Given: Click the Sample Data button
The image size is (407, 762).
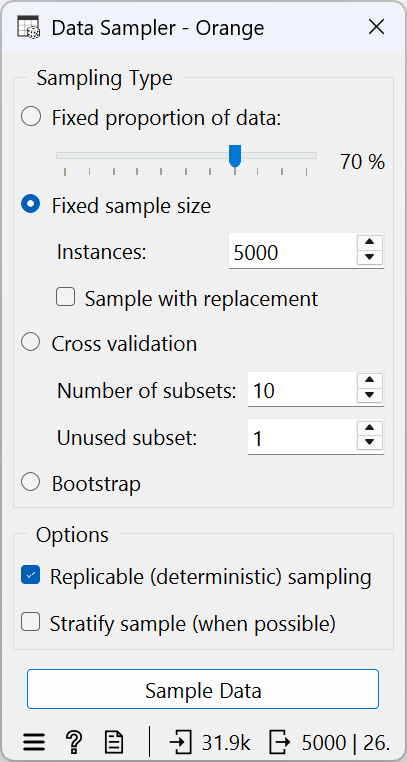Looking at the screenshot, I should 203,689.
